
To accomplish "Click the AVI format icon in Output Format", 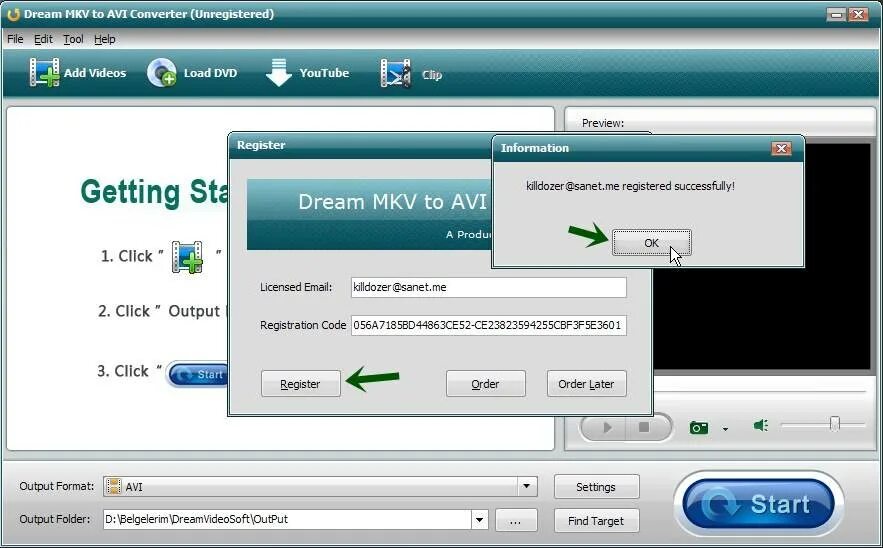I will point(114,487).
